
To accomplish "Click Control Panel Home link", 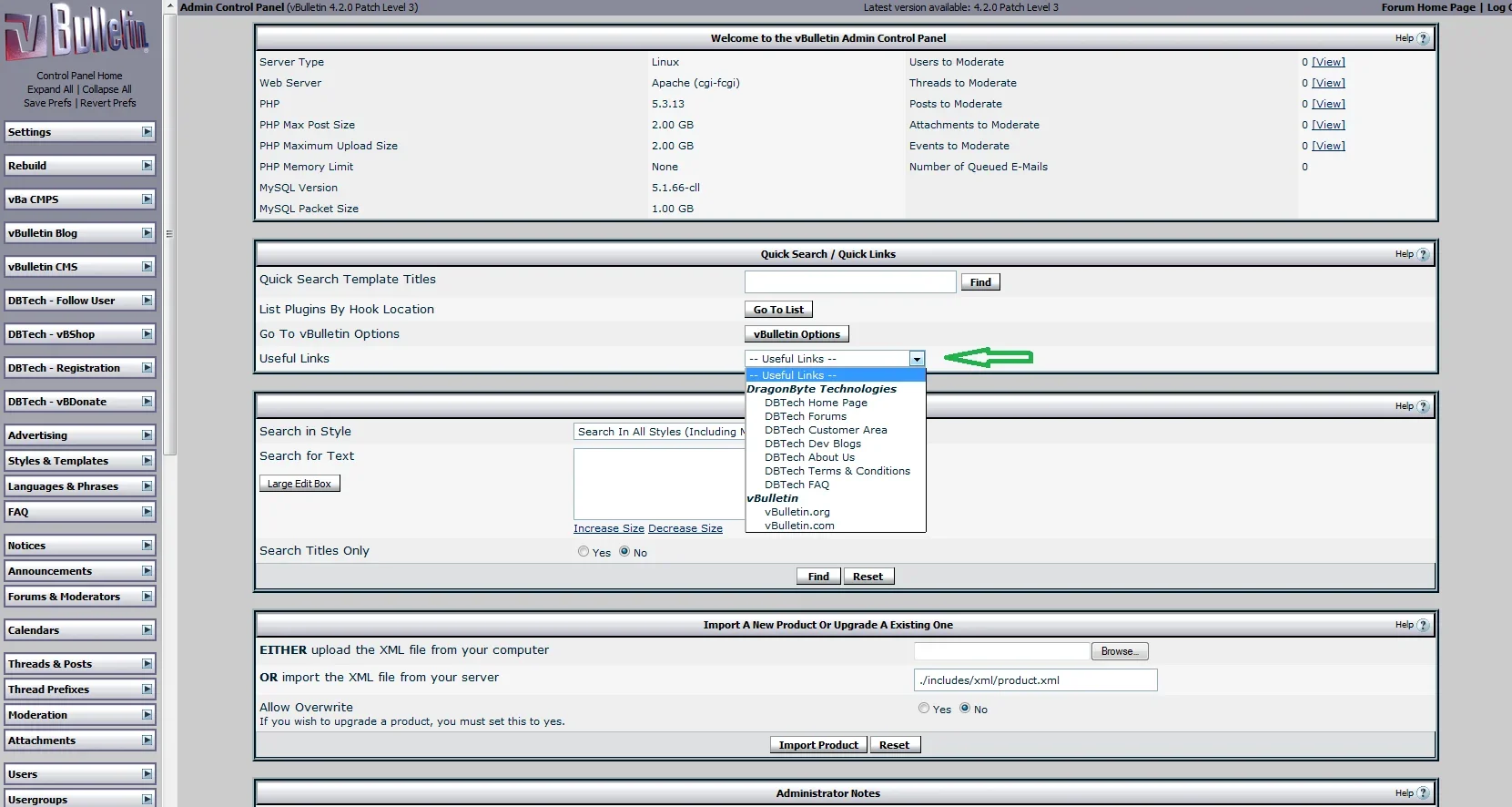I will (79, 76).
